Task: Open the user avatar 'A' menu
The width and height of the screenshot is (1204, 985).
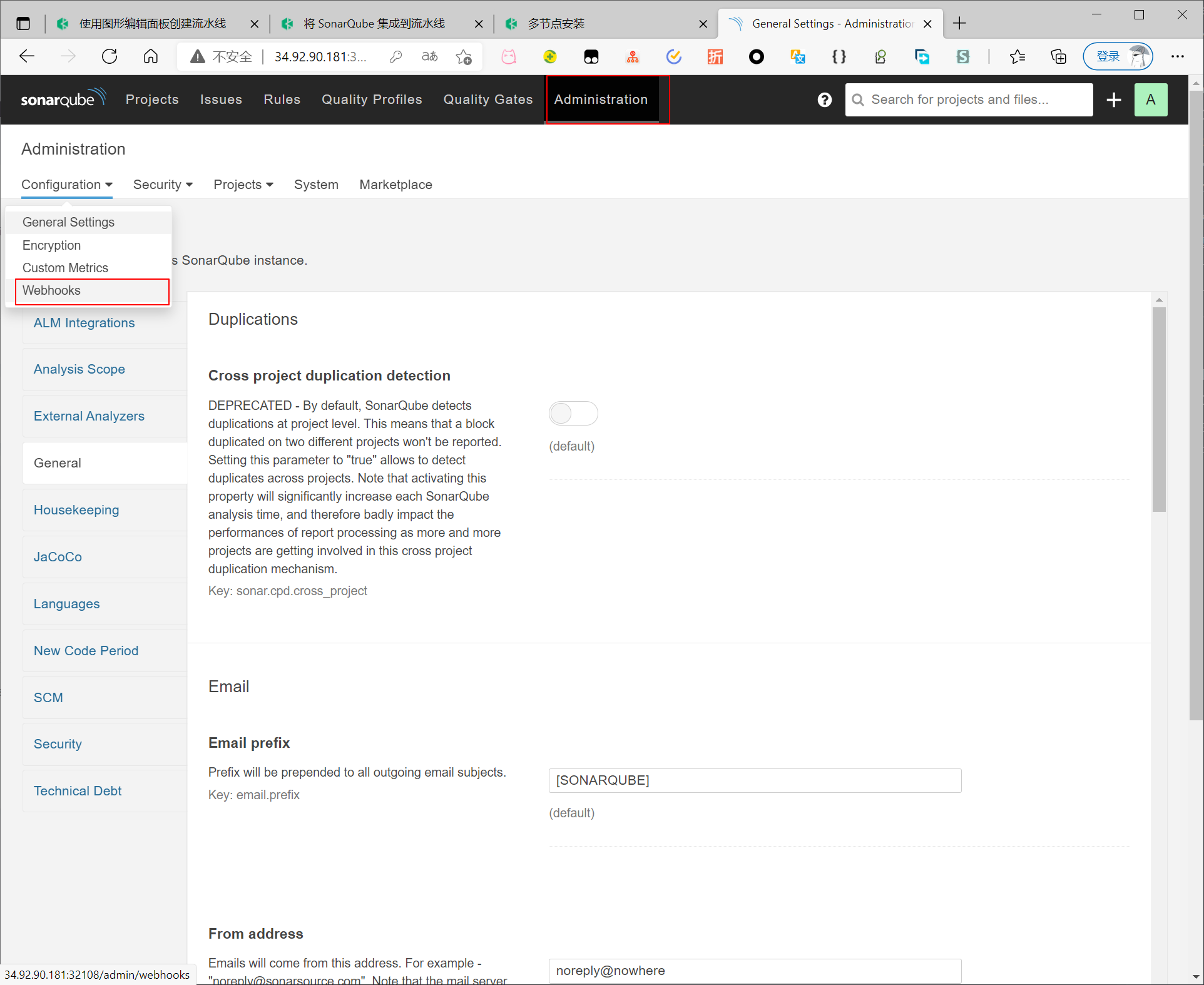Action: pos(1150,100)
